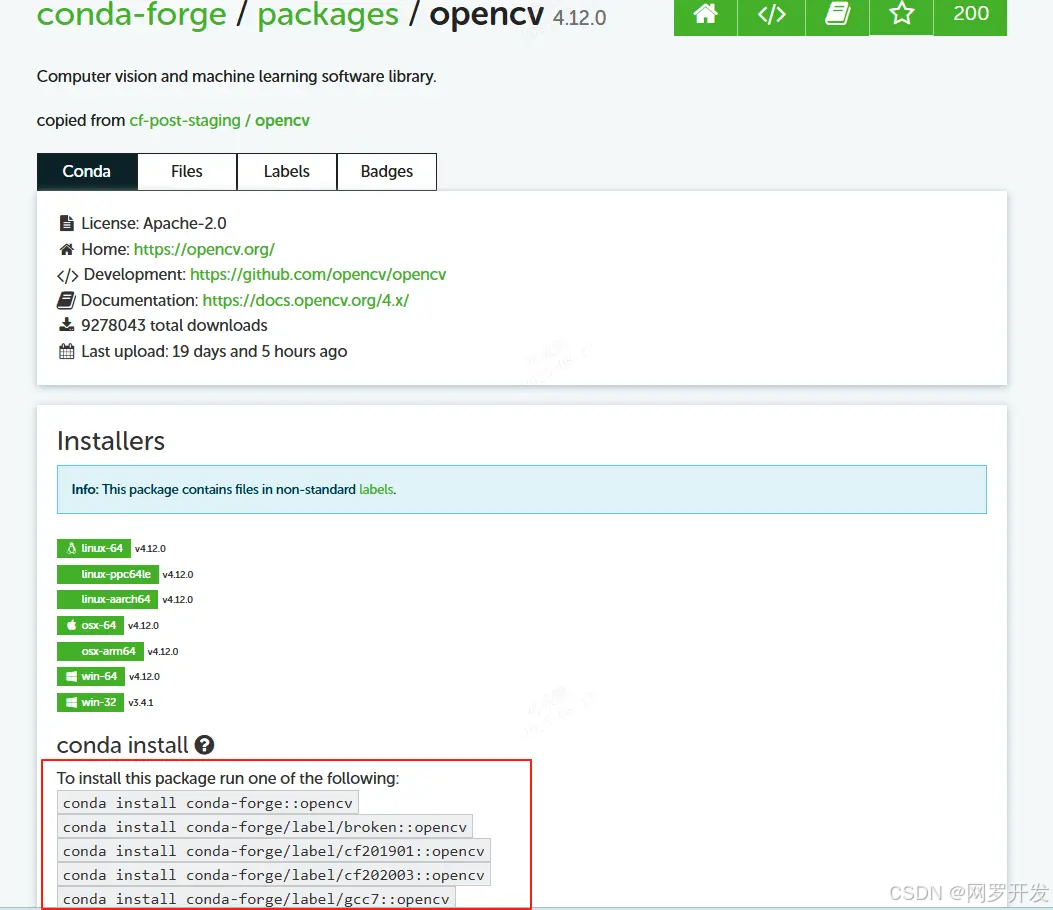Click the download icon beside total downloads
Screen dimensions: 1053x910
66,325
